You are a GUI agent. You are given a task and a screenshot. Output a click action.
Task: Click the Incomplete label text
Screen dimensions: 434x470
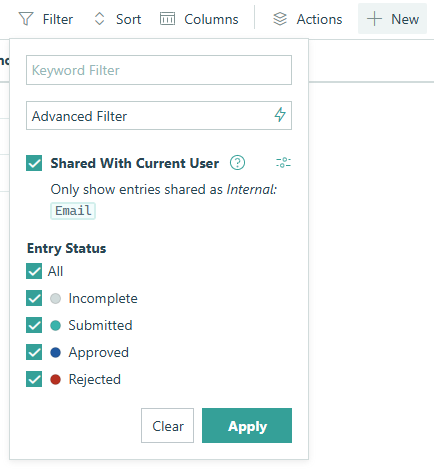[103, 298]
